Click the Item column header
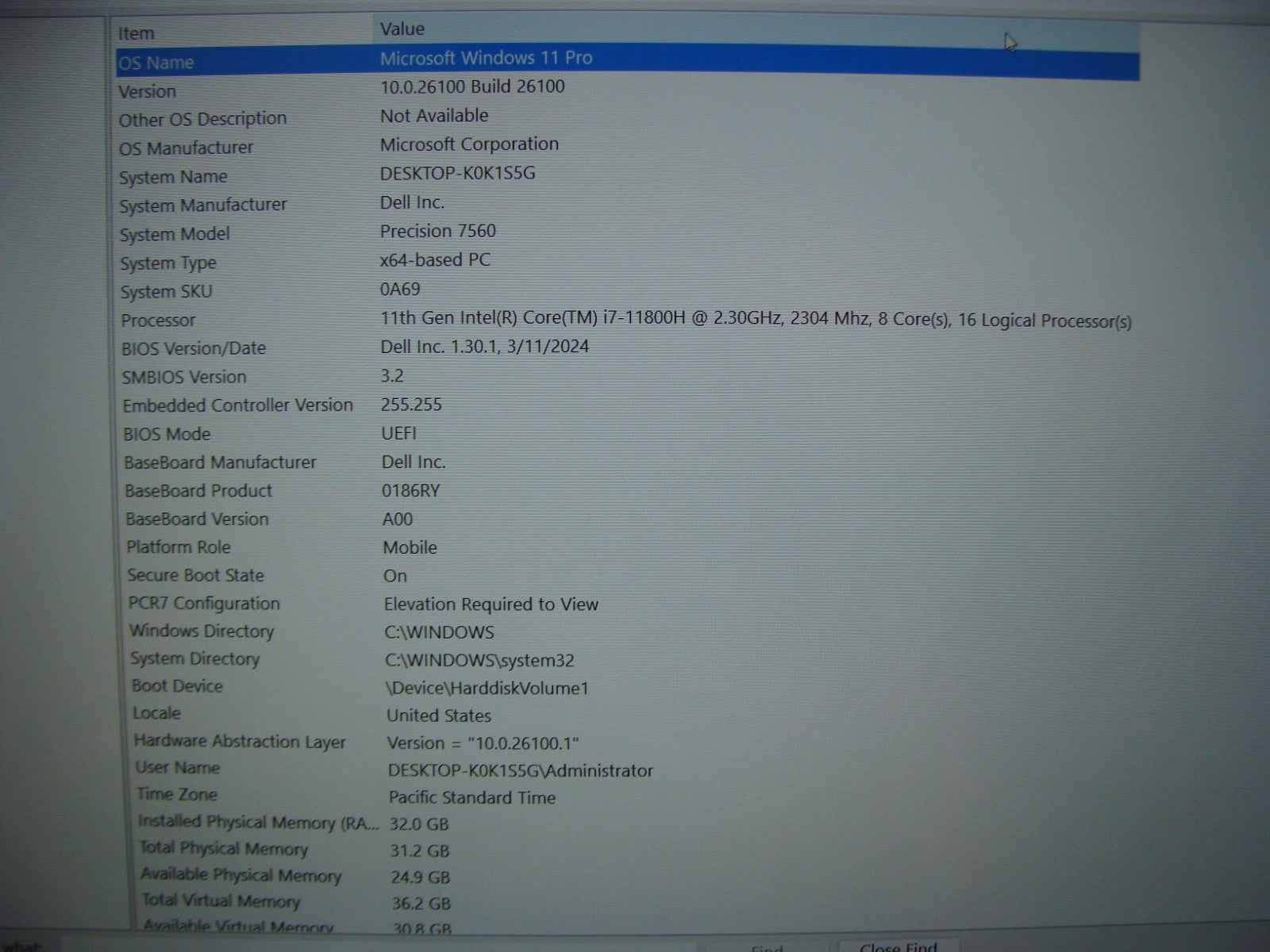1270x952 pixels. pos(137,33)
